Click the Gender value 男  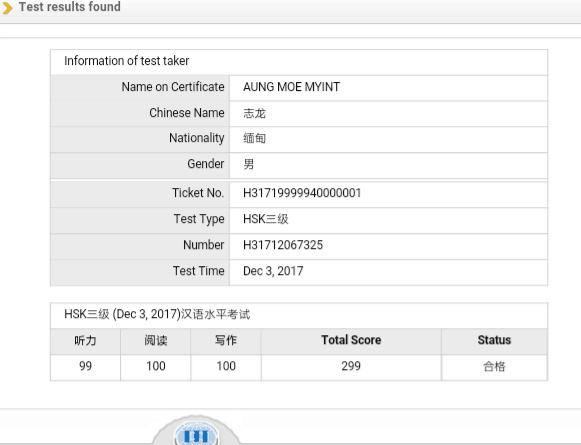click(249, 164)
